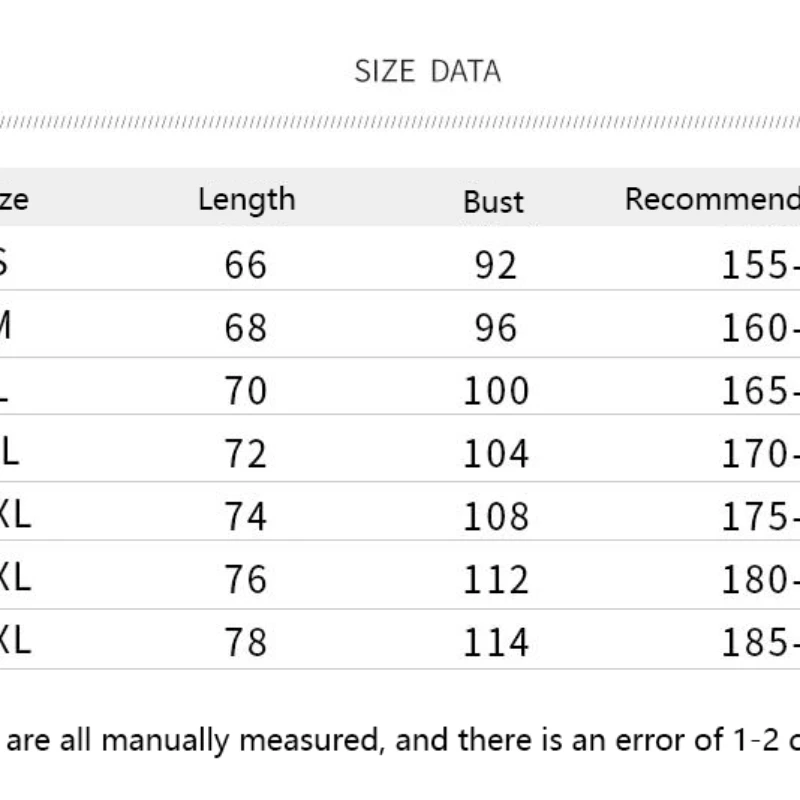
Task: Select the recommended height starting with 170
Action: pos(760,455)
